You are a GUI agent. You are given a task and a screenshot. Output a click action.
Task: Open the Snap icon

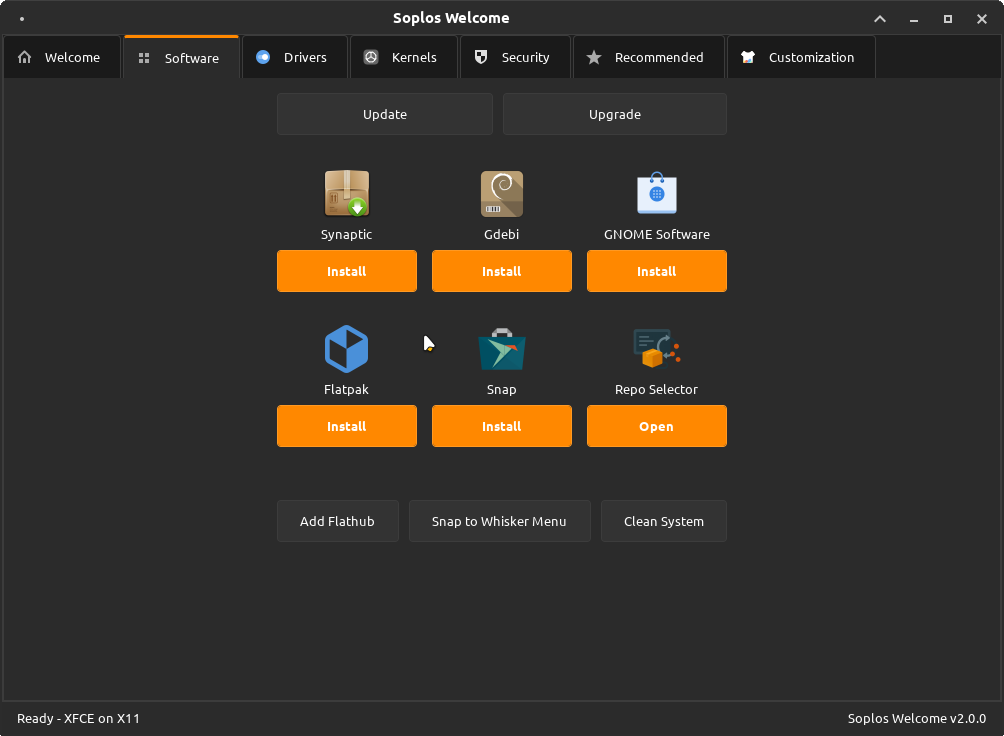click(501, 348)
